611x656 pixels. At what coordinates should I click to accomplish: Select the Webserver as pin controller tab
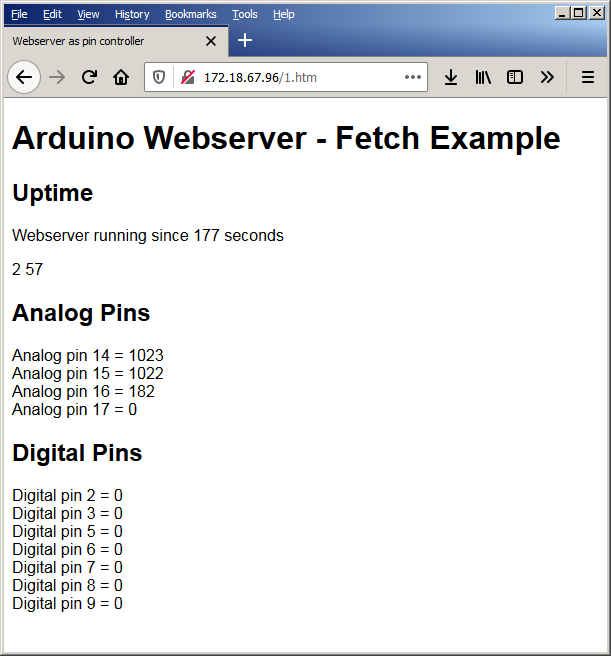100,41
